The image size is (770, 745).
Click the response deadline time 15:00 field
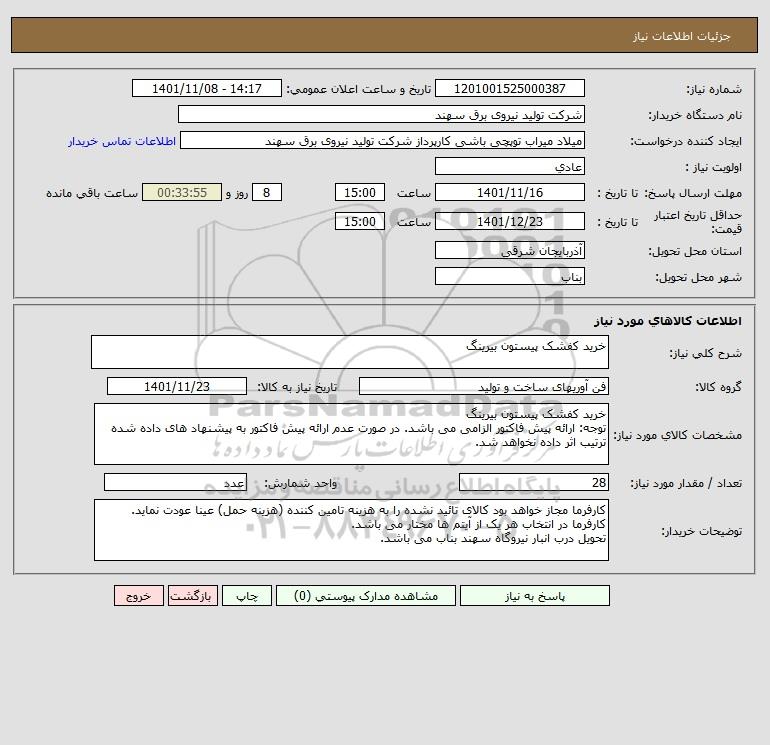pyautogui.click(x=360, y=193)
